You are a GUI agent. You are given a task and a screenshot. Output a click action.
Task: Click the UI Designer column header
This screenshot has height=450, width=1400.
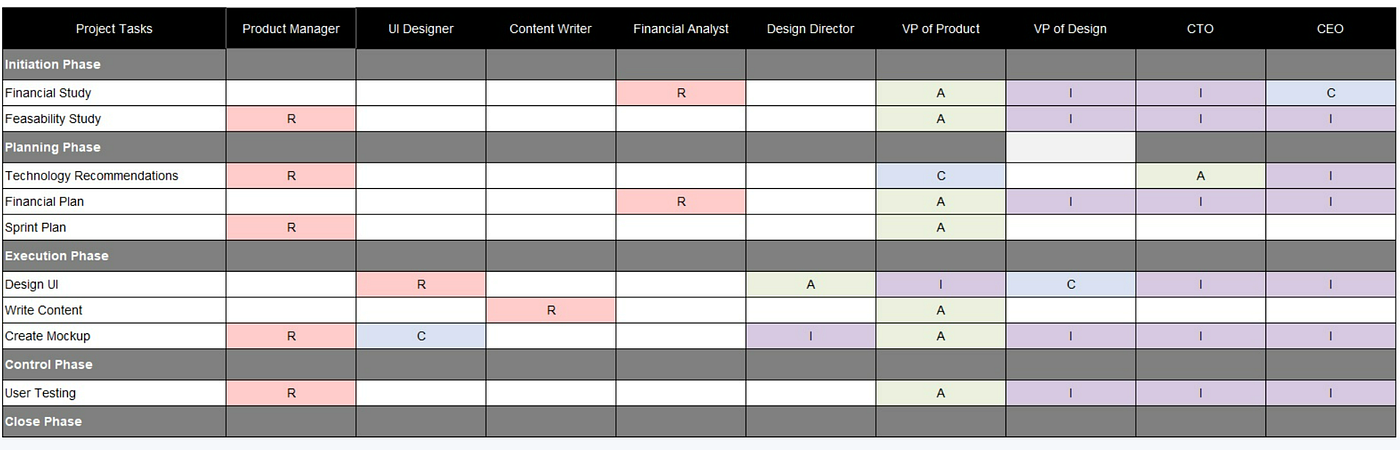coord(421,29)
